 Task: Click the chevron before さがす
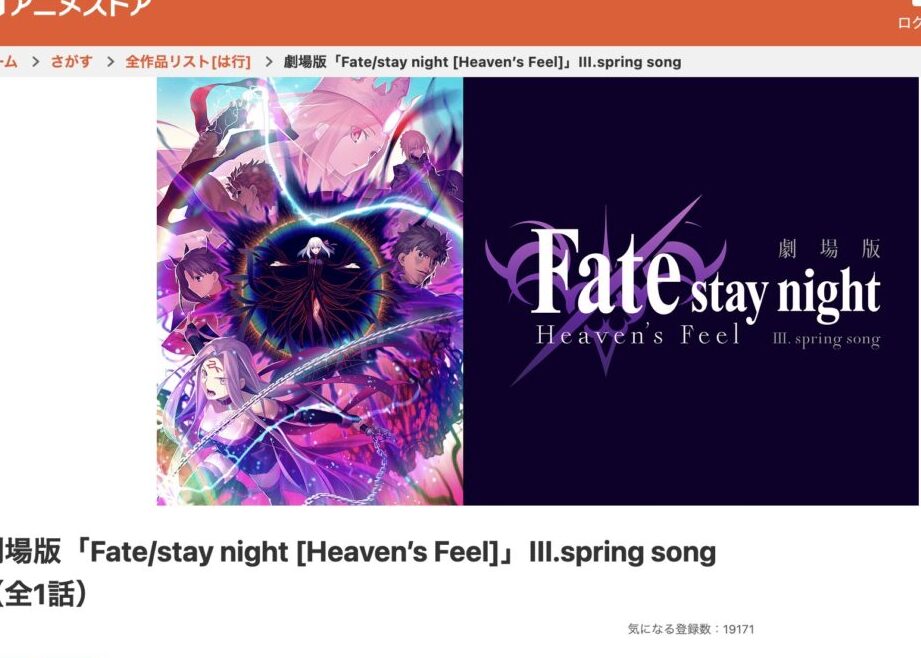[x=35, y=62]
